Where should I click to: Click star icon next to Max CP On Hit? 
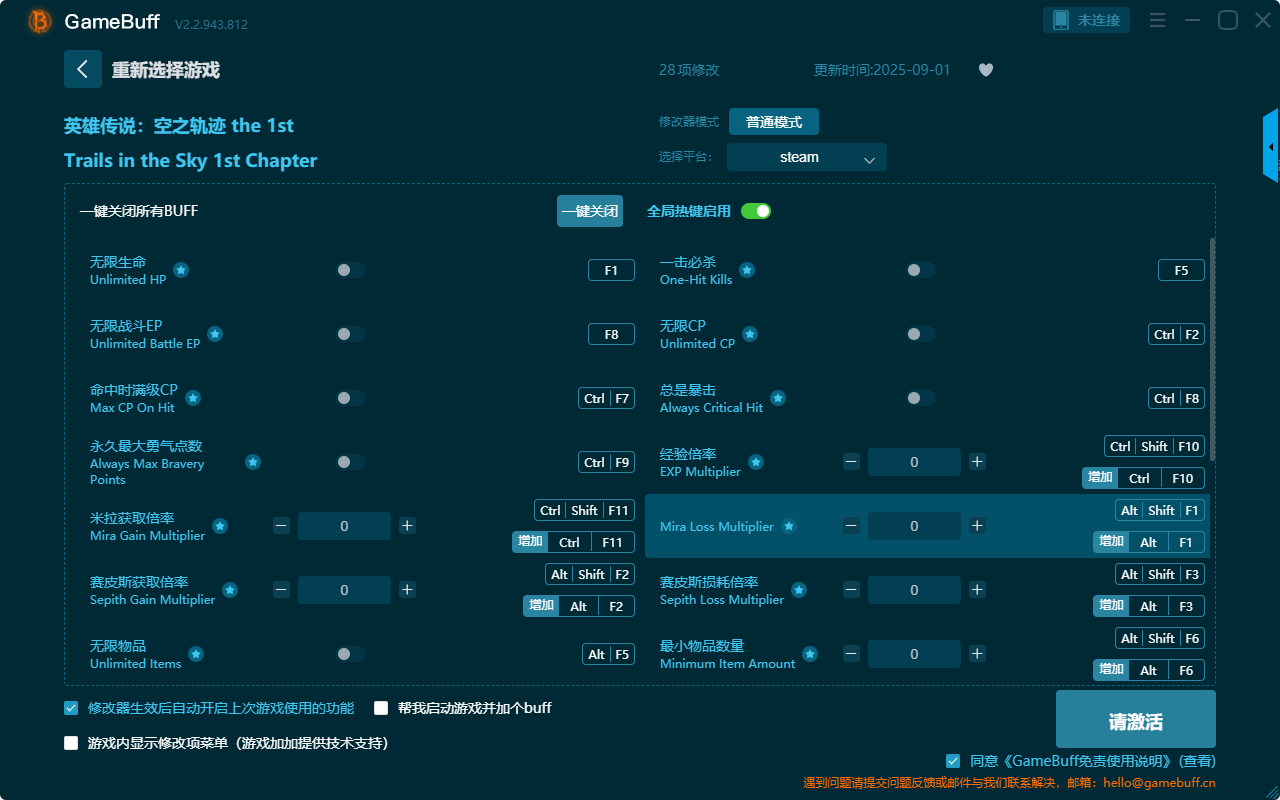[x=193, y=398]
